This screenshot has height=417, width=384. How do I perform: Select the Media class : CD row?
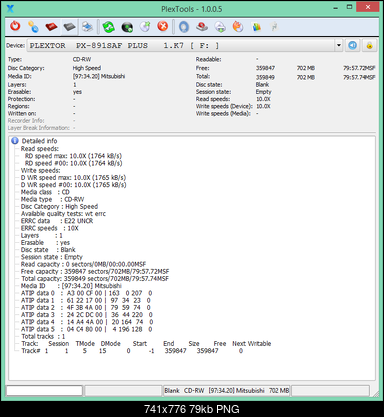click(45, 192)
